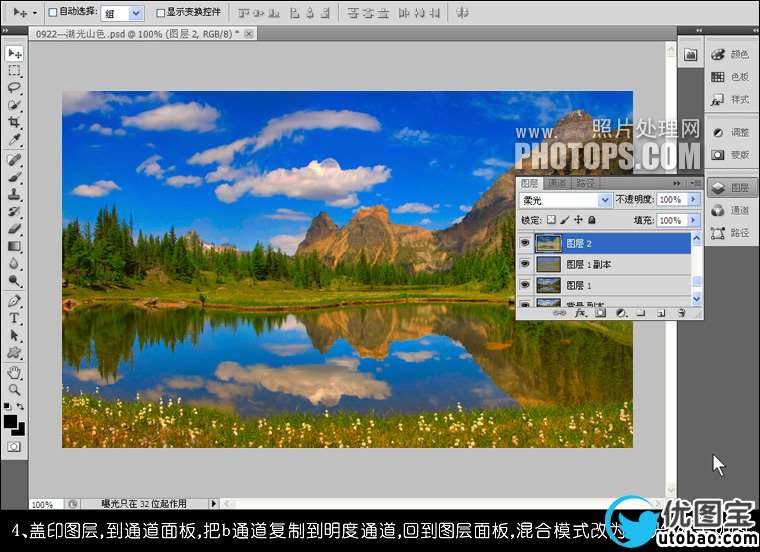Hide the 图层 2 layer via eye icon
The height and width of the screenshot is (552, 760).
tap(525, 243)
